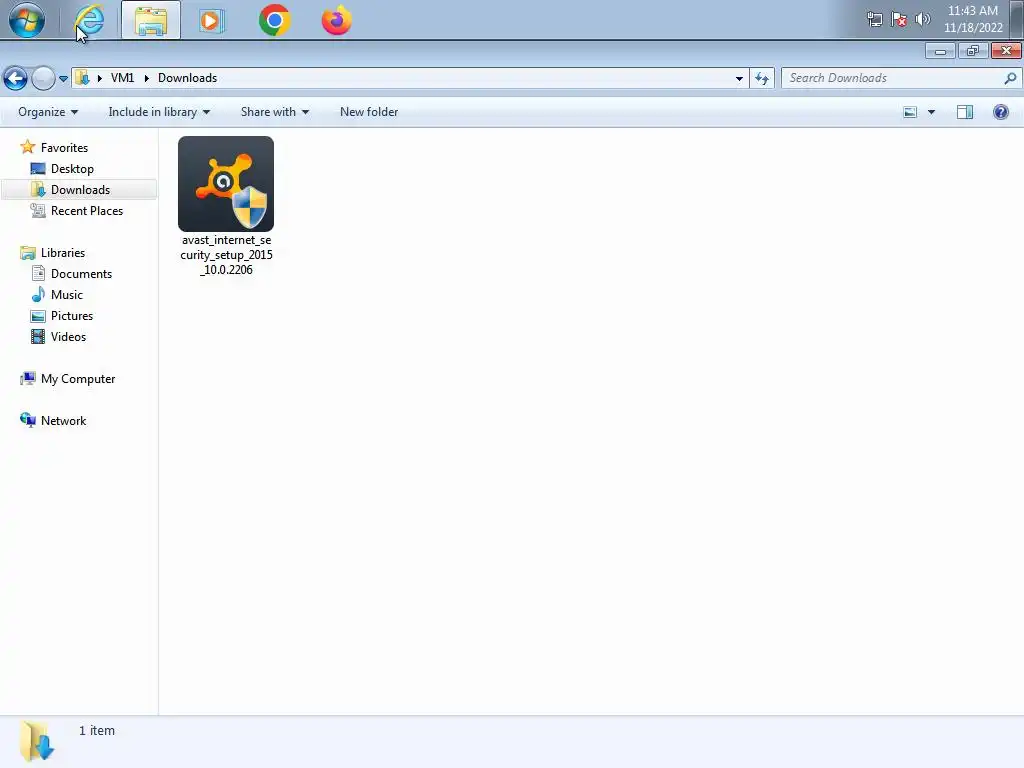The height and width of the screenshot is (768, 1024).
Task: Open the Help question mark icon
Action: click(1000, 112)
